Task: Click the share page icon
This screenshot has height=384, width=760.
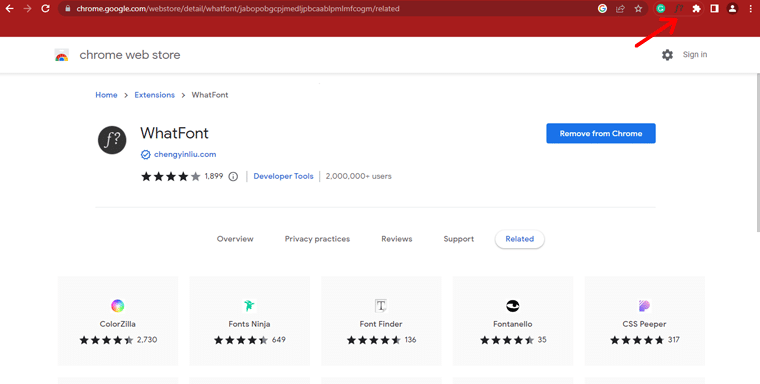Action: (620, 8)
